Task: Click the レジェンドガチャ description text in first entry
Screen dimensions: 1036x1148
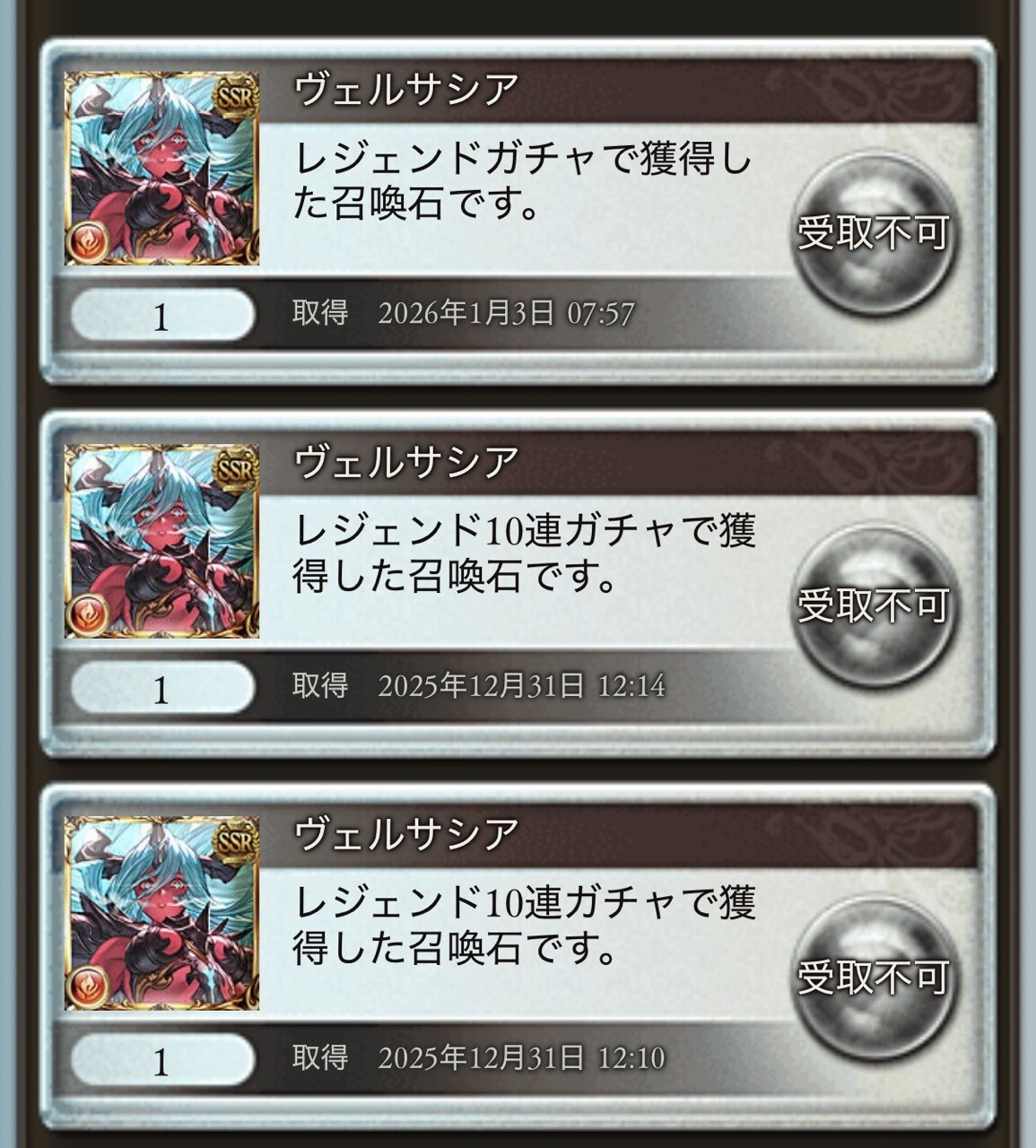Action: [x=523, y=182]
